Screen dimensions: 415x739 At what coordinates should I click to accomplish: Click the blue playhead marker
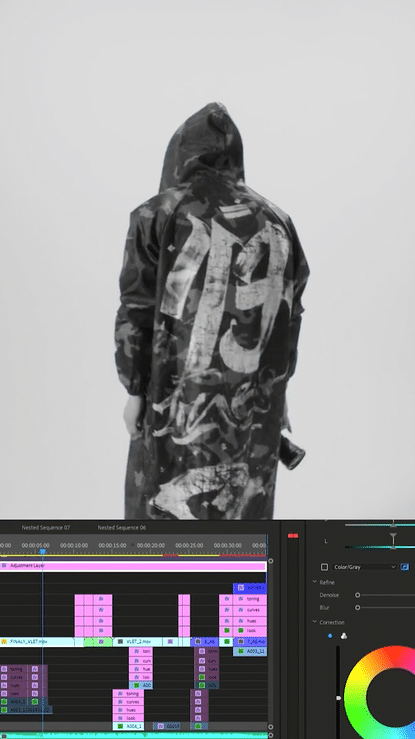click(42, 551)
